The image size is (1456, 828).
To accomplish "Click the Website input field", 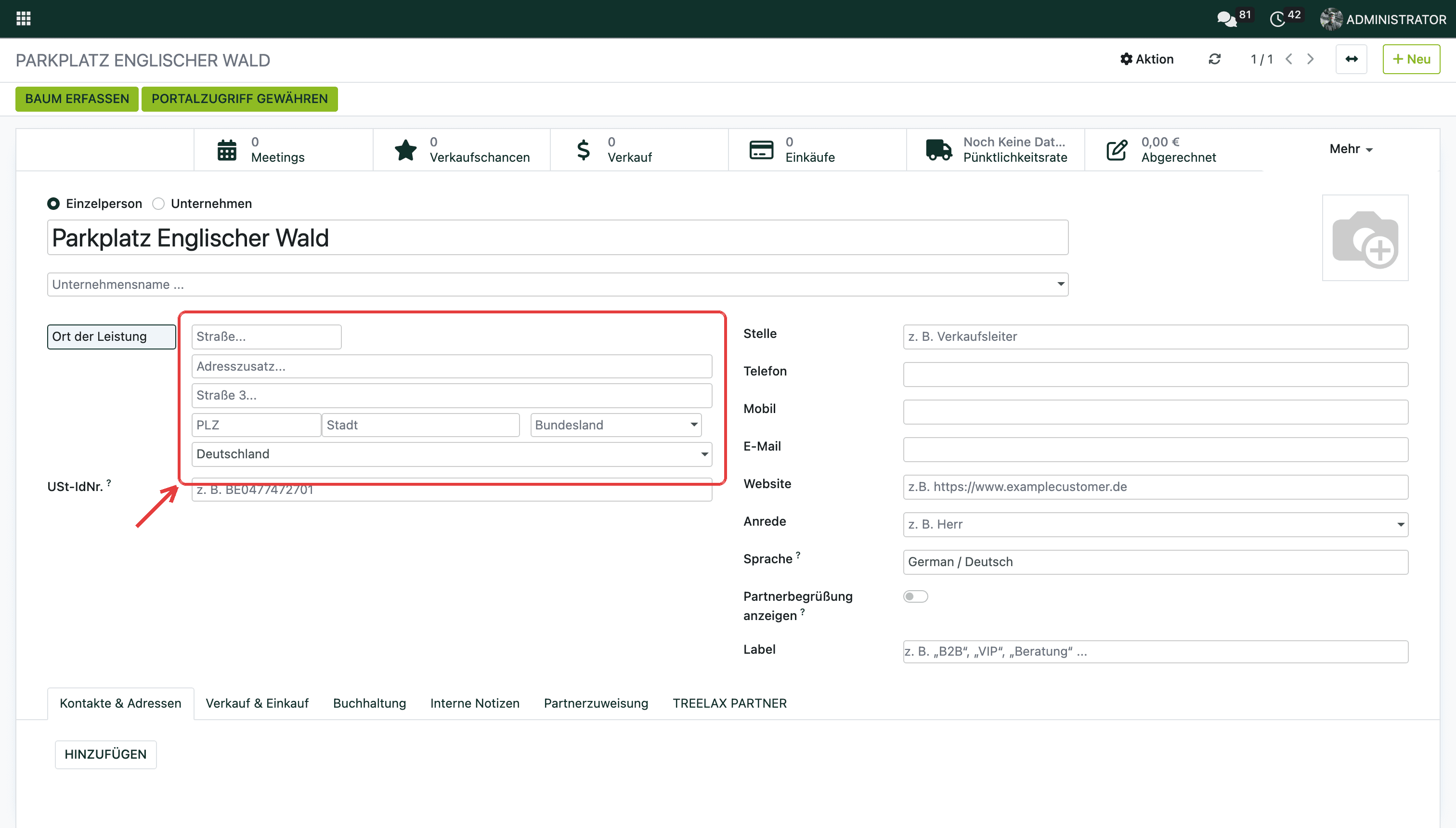I will point(1155,487).
